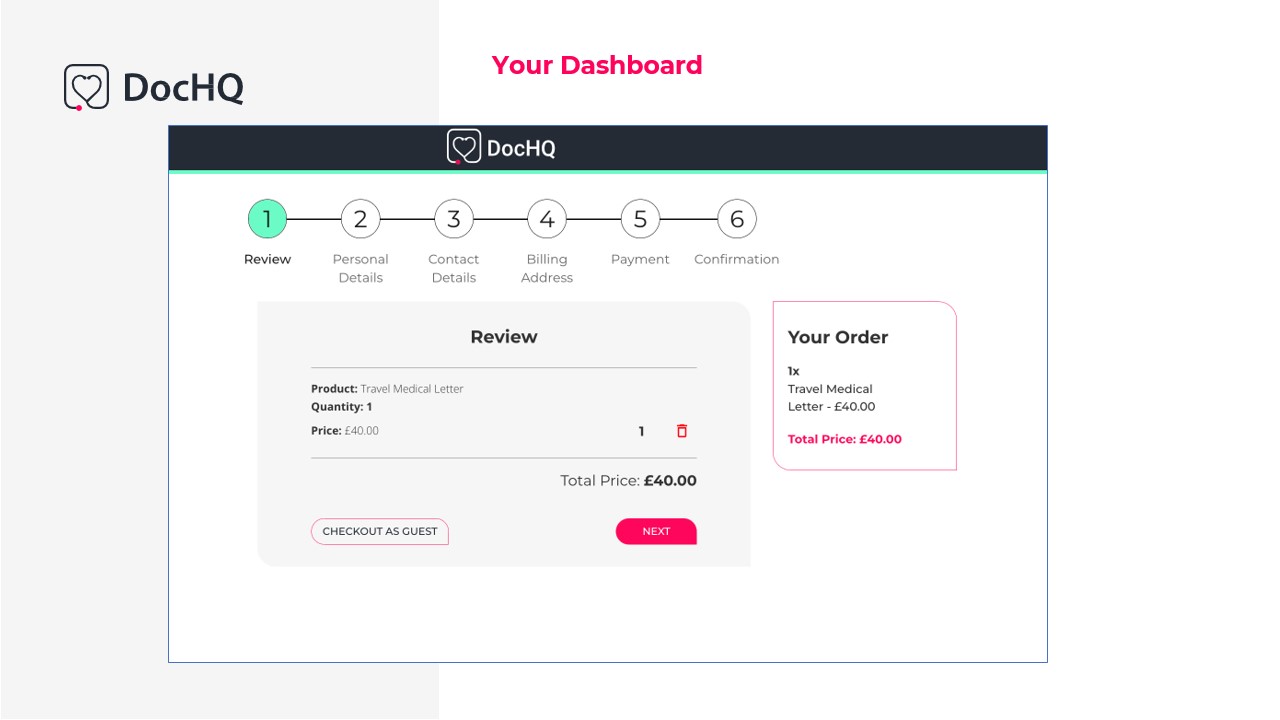Jump to step 3 Contact Details circle
The width and height of the screenshot is (1280, 720).
point(453,219)
